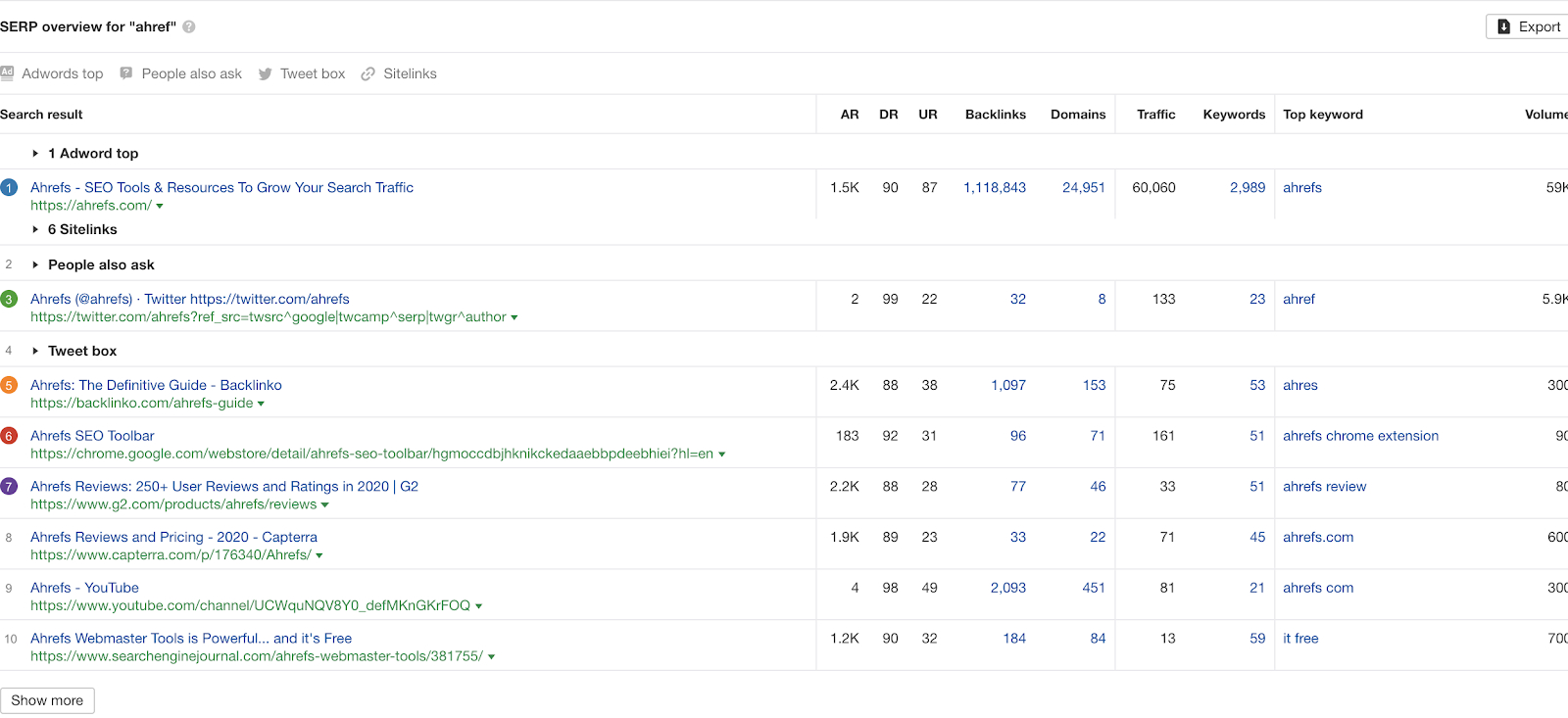This screenshot has width=1568, height=718.
Task: Click the Keywords column header
Action: pyautogui.click(x=1234, y=115)
